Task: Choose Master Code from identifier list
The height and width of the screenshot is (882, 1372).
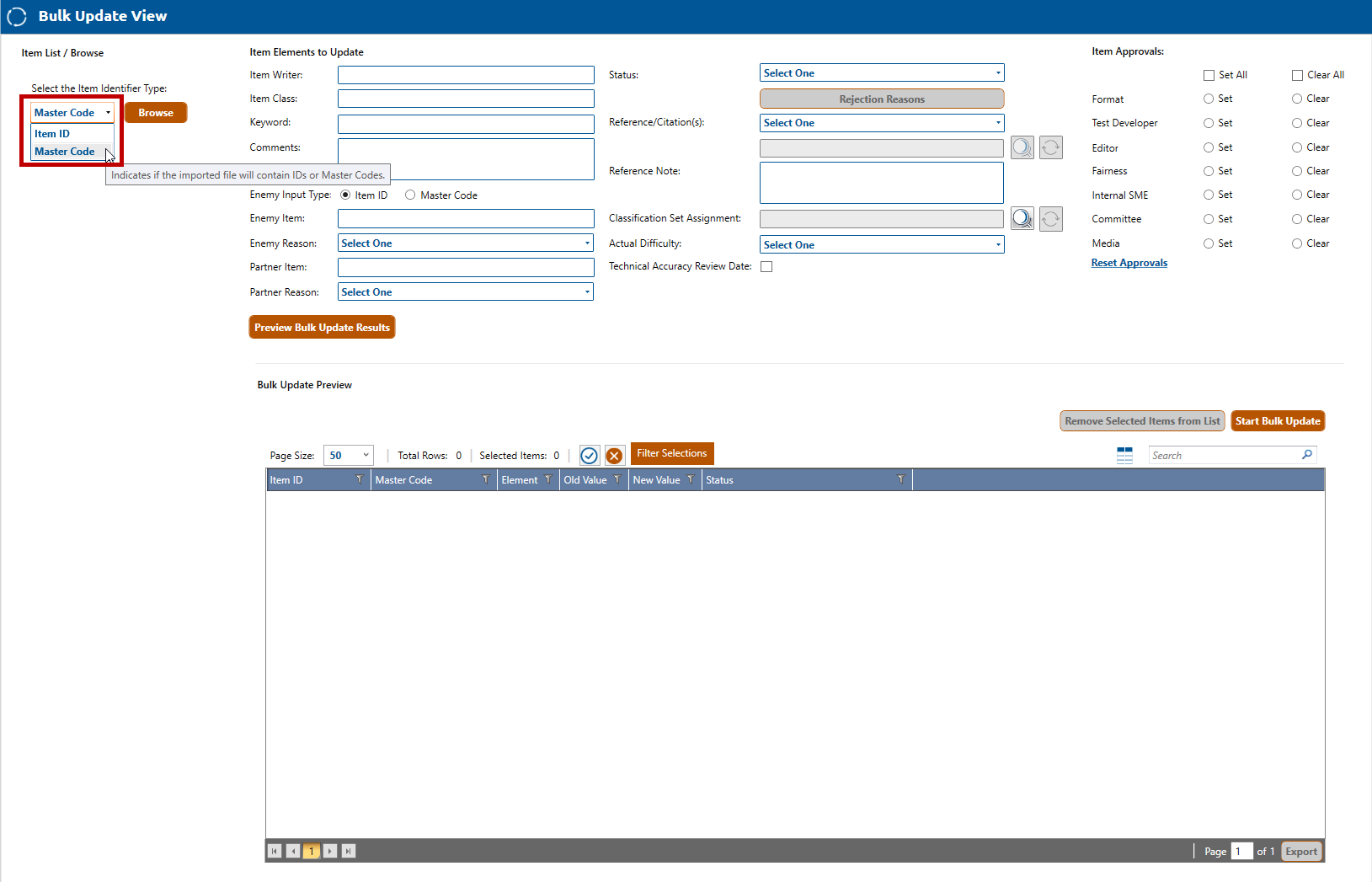Action: (72, 152)
